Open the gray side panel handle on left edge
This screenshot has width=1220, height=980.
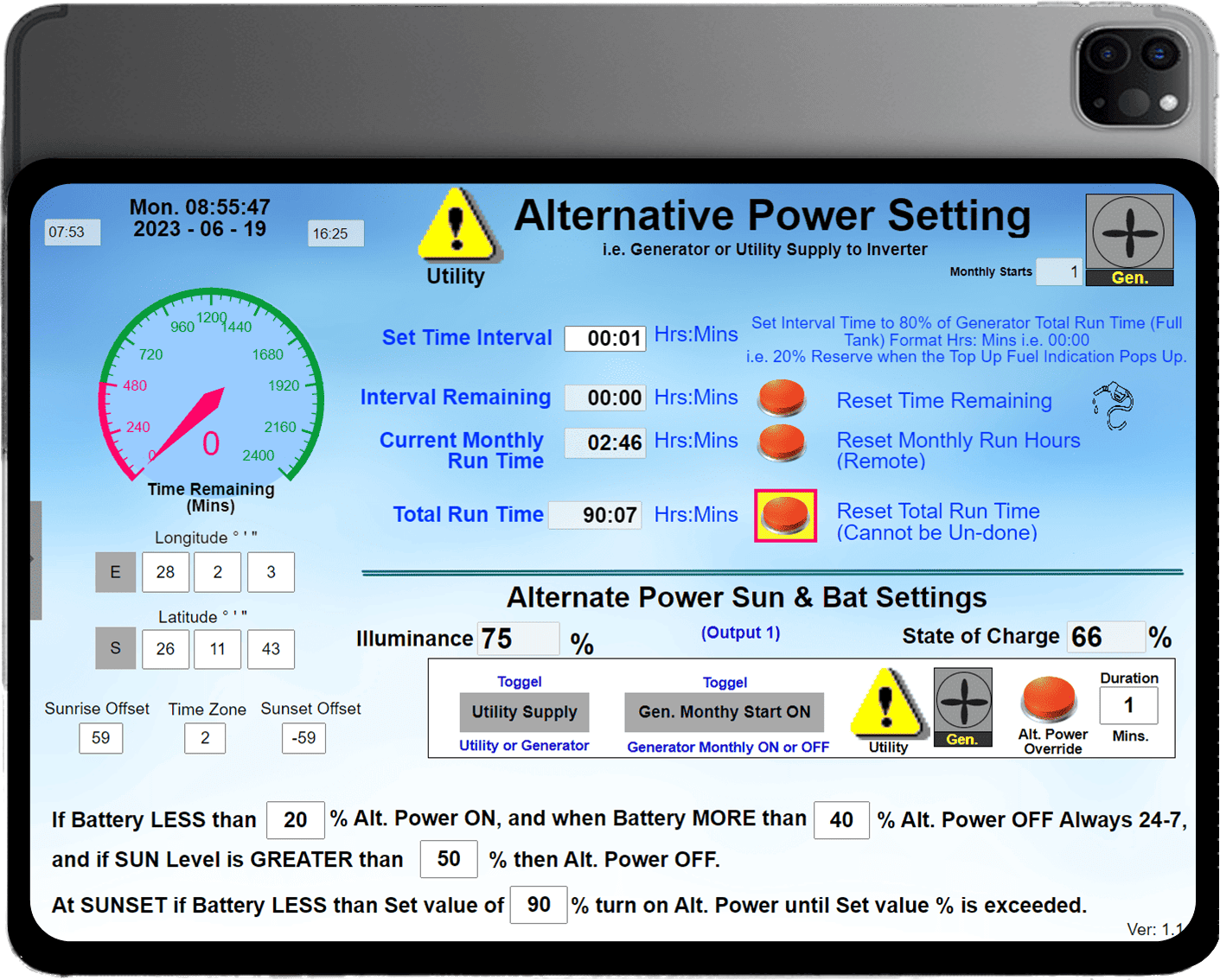(x=35, y=560)
